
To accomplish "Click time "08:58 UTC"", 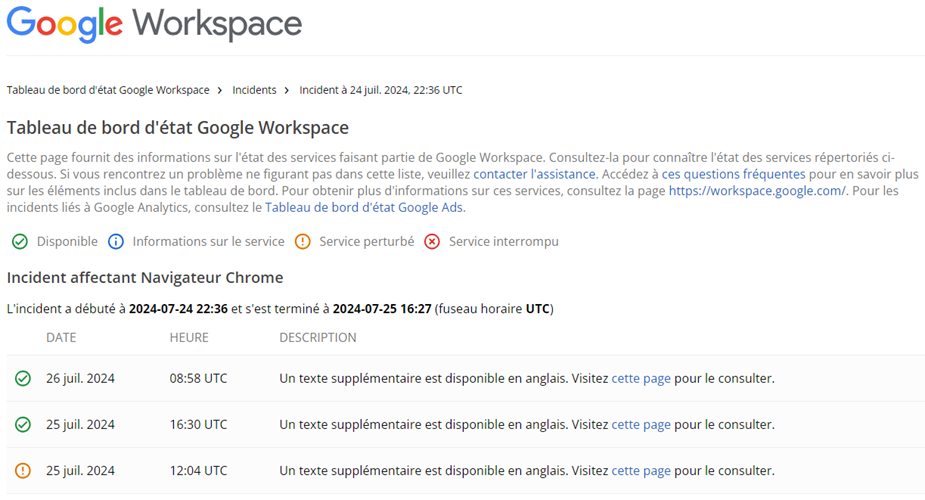I will (x=198, y=379).
